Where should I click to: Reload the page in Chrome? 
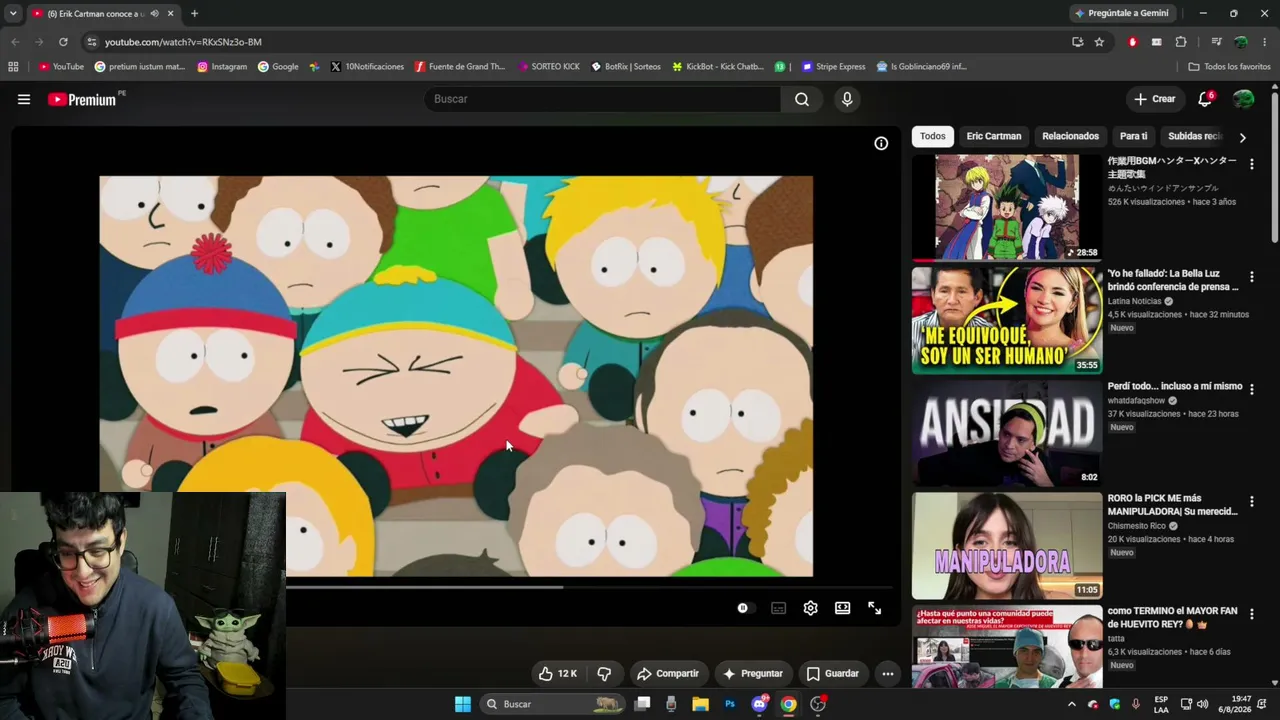pyautogui.click(x=63, y=42)
